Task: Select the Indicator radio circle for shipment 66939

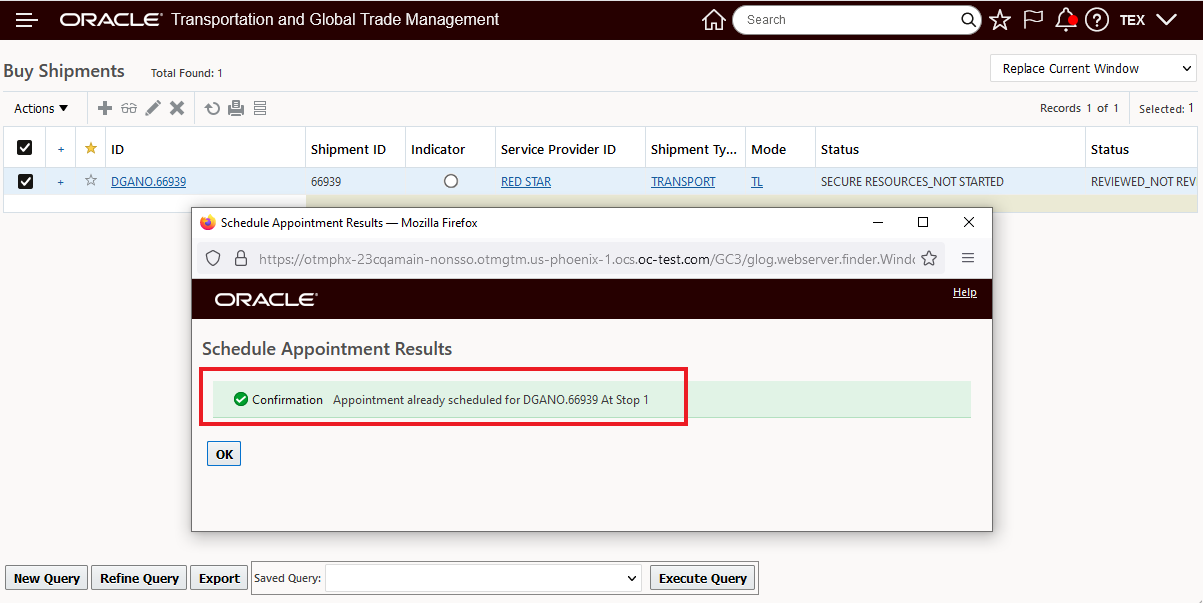Action: 451,181
